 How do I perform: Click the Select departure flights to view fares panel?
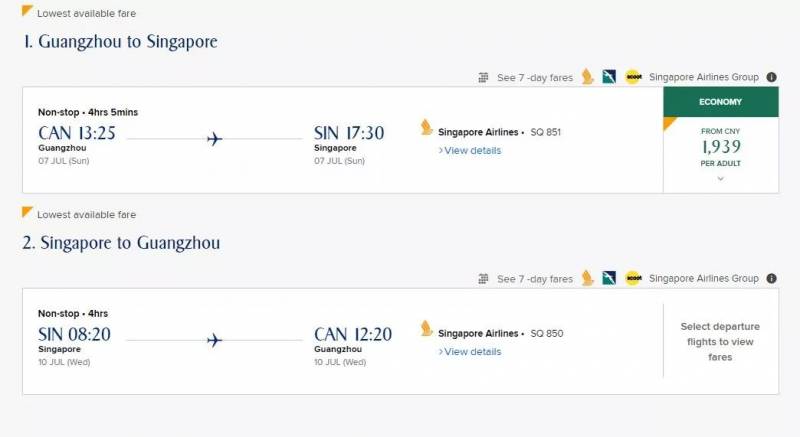tap(720, 341)
